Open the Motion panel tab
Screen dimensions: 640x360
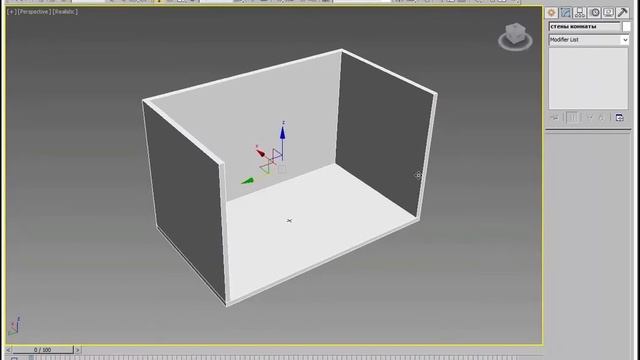coord(594,13)
